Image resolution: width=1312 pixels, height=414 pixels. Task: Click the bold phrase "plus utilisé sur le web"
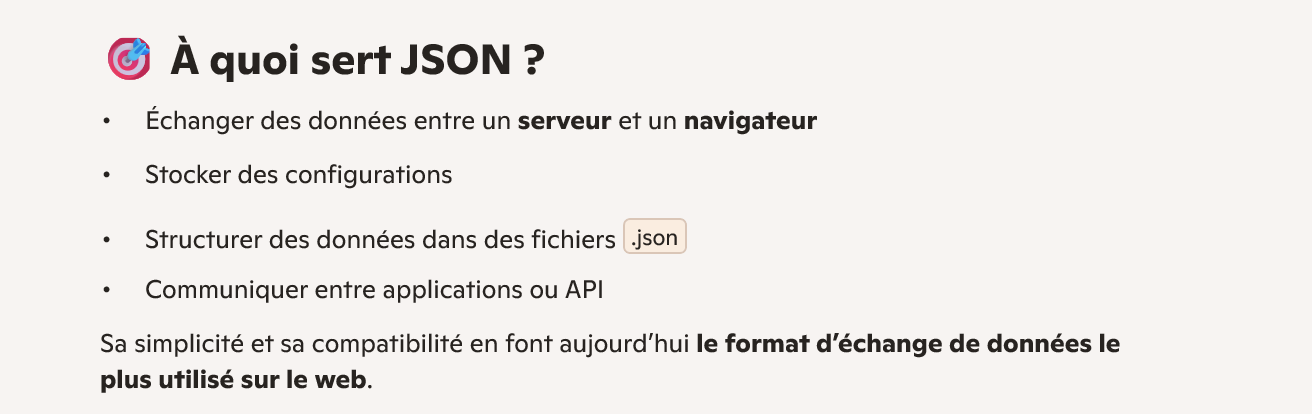[234, 380]
